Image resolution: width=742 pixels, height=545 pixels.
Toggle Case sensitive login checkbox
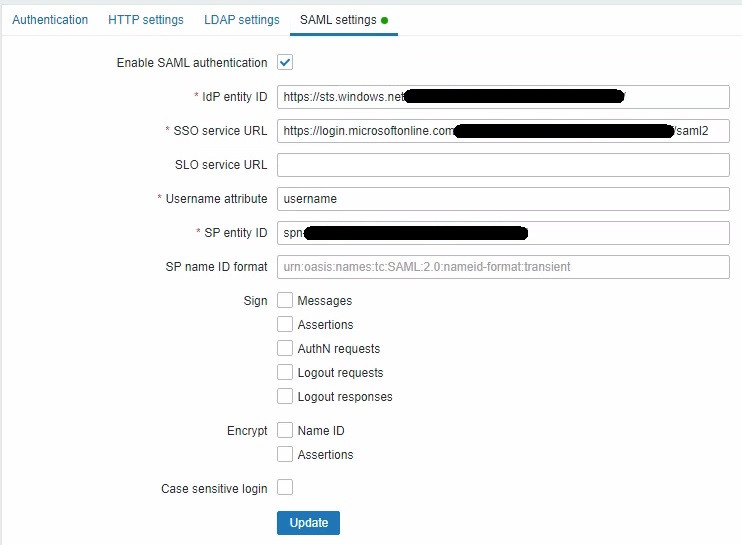click(x=285, y=488)
